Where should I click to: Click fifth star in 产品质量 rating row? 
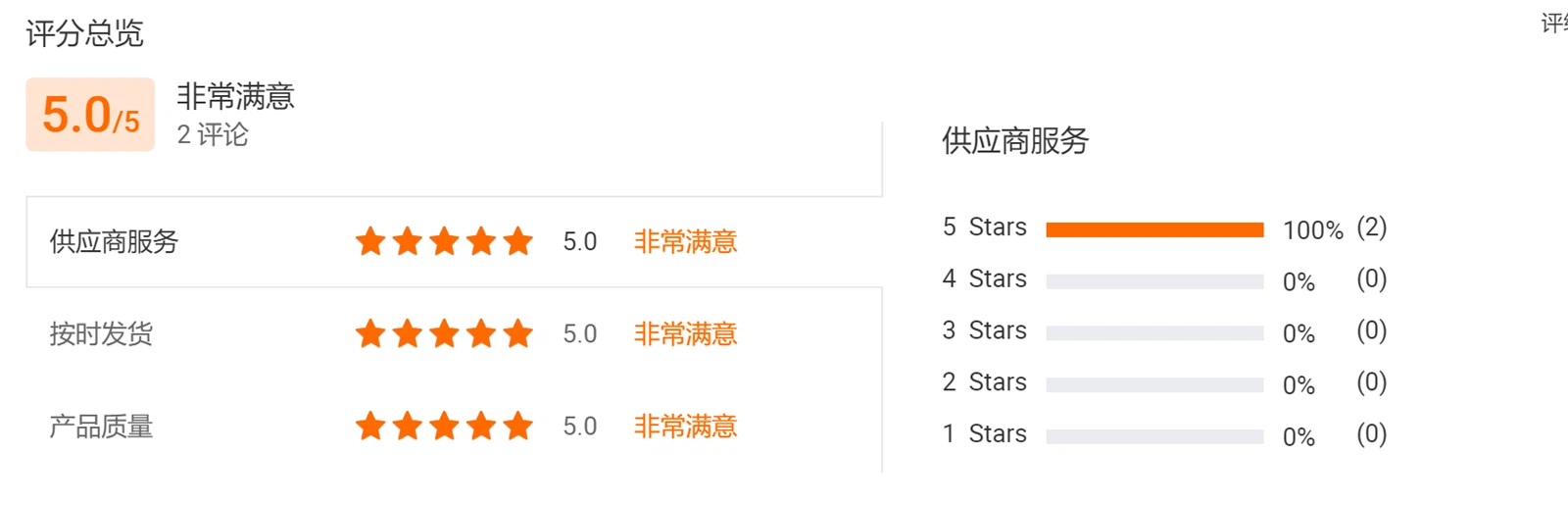pyautogui.click(x=518, y=427)
